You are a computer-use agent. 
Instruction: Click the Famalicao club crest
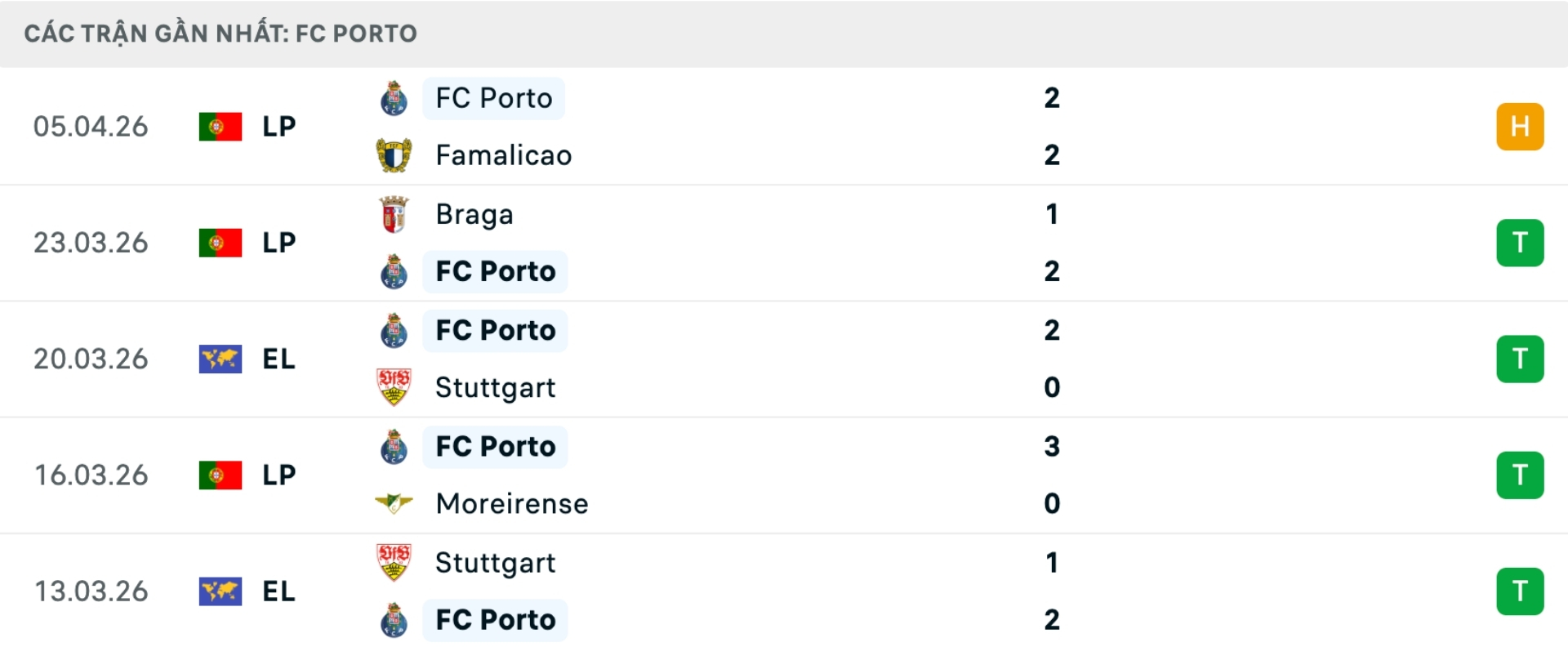394,155
